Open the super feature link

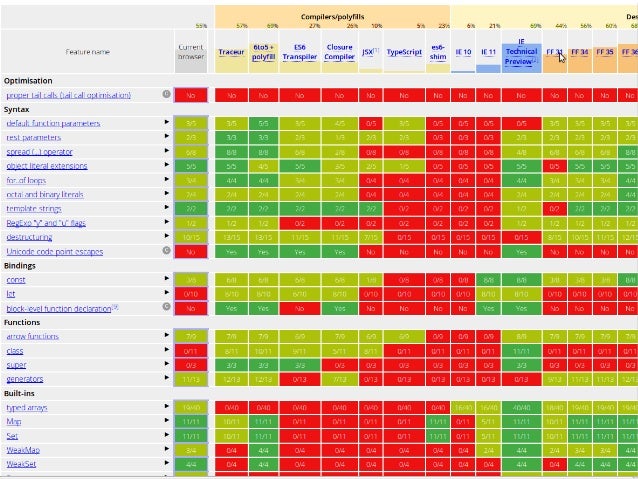coord(16,365)
